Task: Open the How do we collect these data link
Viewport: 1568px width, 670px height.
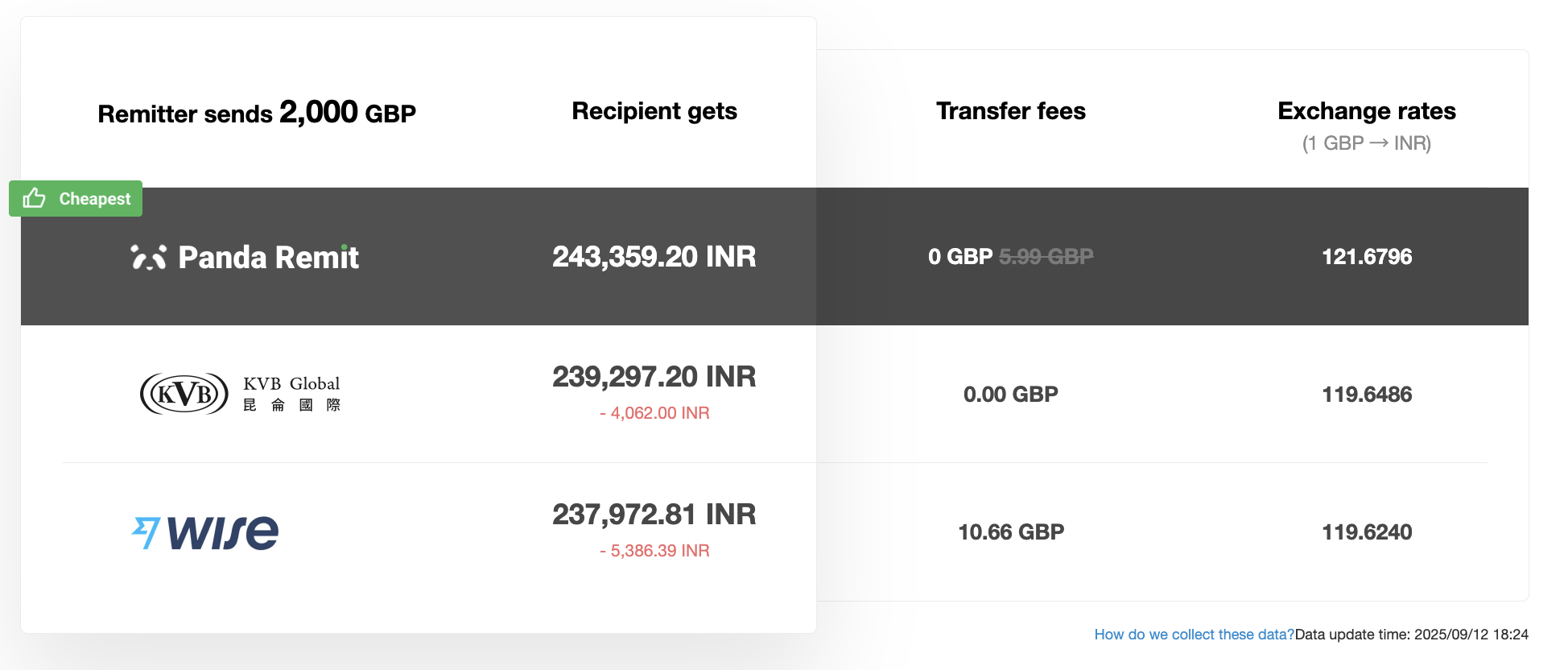Action: [x=1194, y=634]
